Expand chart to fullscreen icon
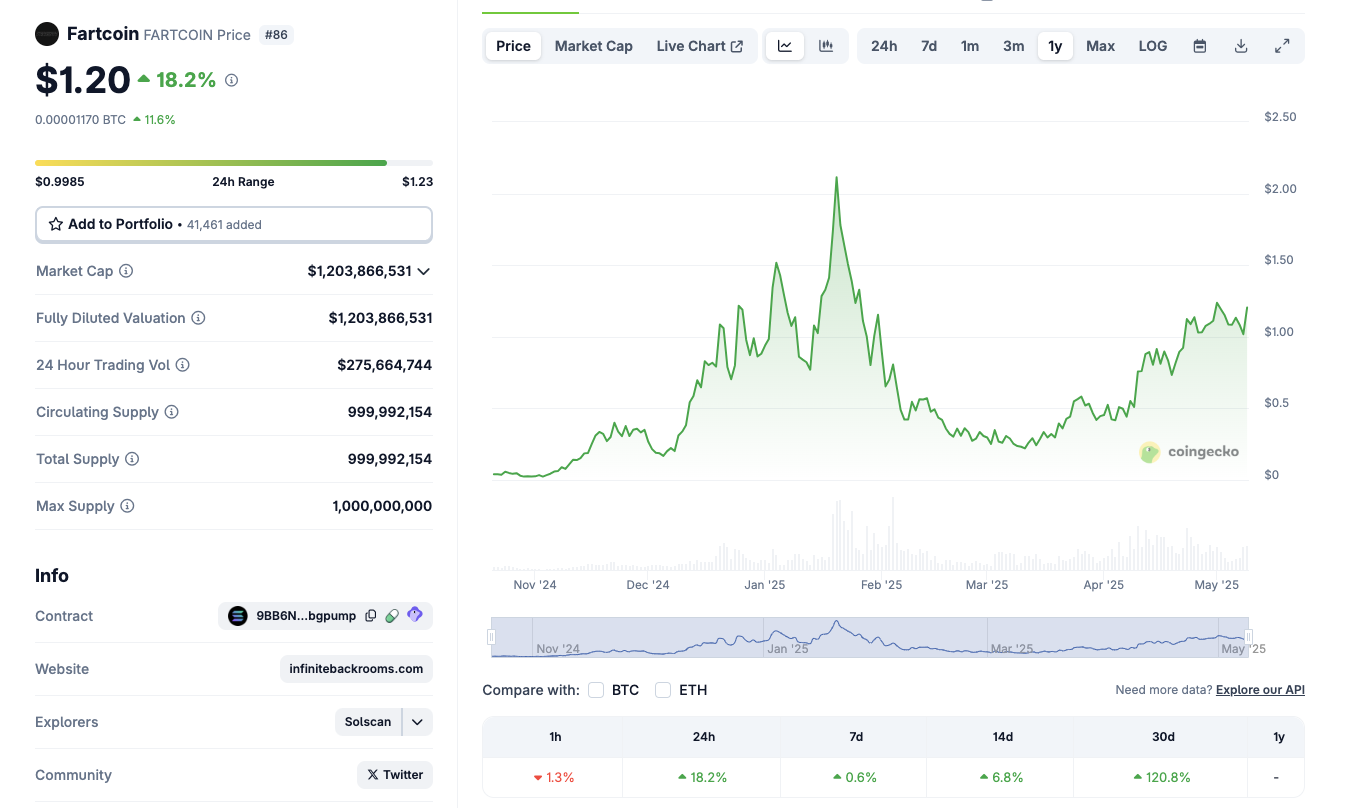This screenshot has width=1348, height=808. point(1282,46)
